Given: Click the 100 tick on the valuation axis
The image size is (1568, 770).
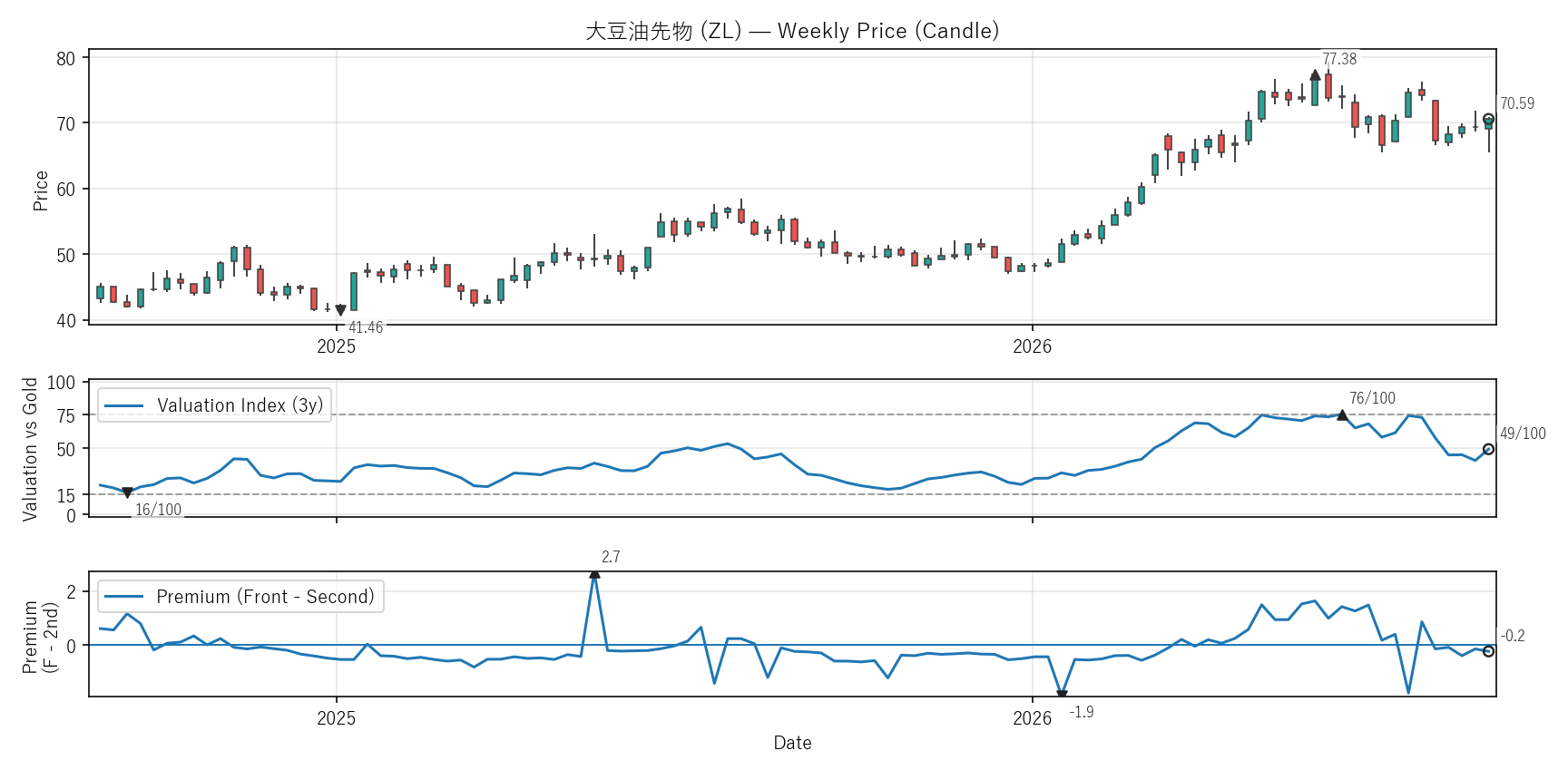Looking at the screenshot, I should [61, 383].
